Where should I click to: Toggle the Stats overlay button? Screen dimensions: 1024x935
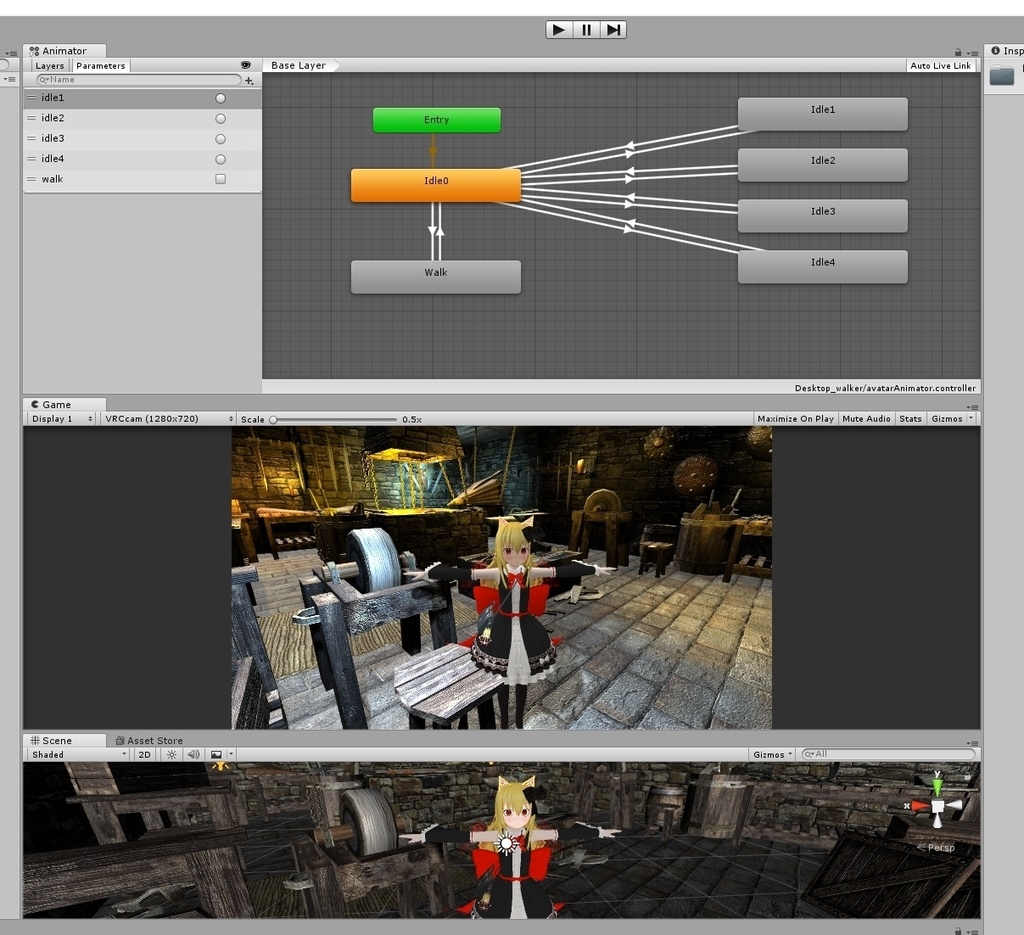(x=910, y=419)
